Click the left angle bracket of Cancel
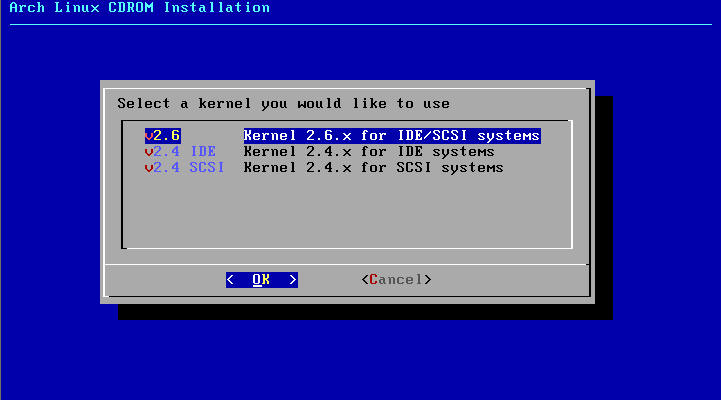This screenshot has height=400, width=721. pyautogui.click(x=365, y=280)
